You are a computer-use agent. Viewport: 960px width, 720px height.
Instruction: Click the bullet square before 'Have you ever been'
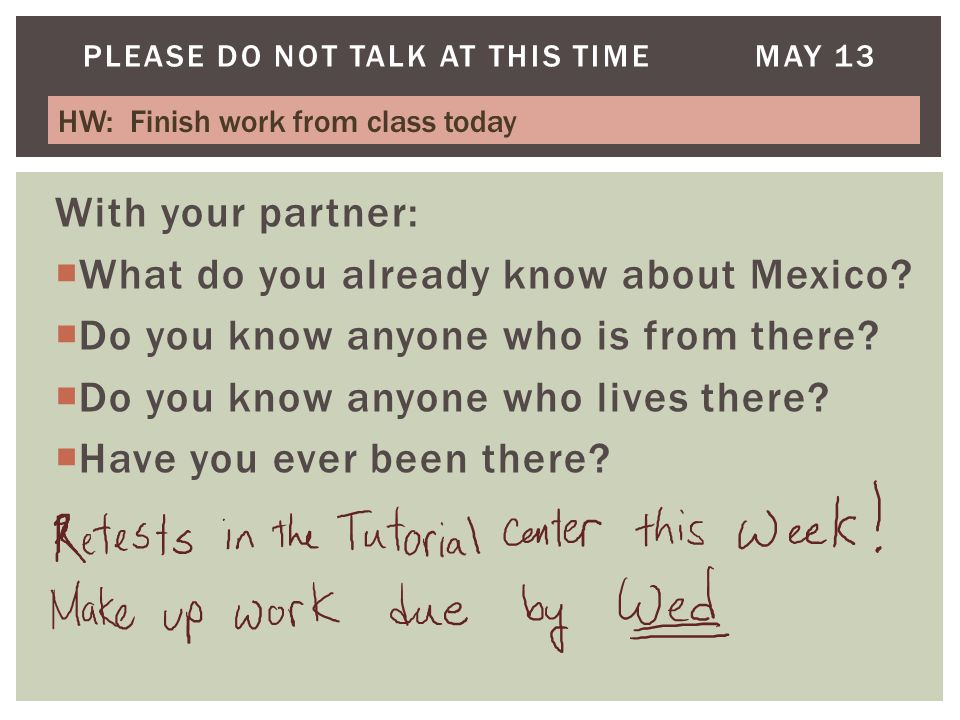66,457
